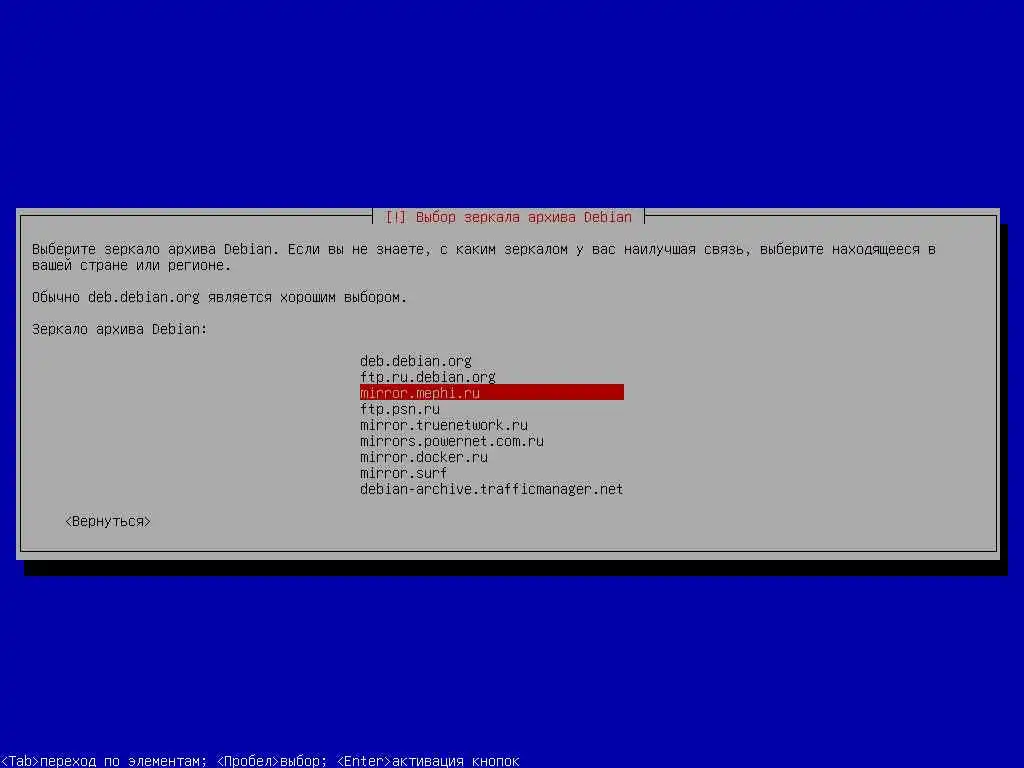
Task: Select debian-archive.trafficmanager.net mirror
Action: click(492, 488)
